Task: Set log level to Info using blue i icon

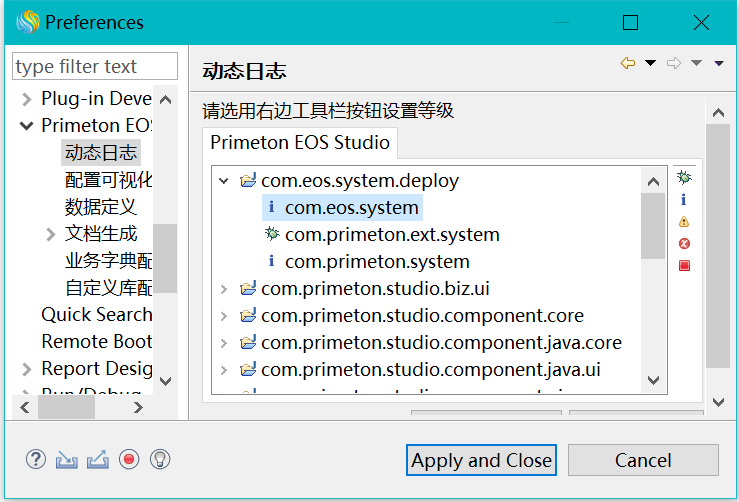Action: [x=684, y=200]
